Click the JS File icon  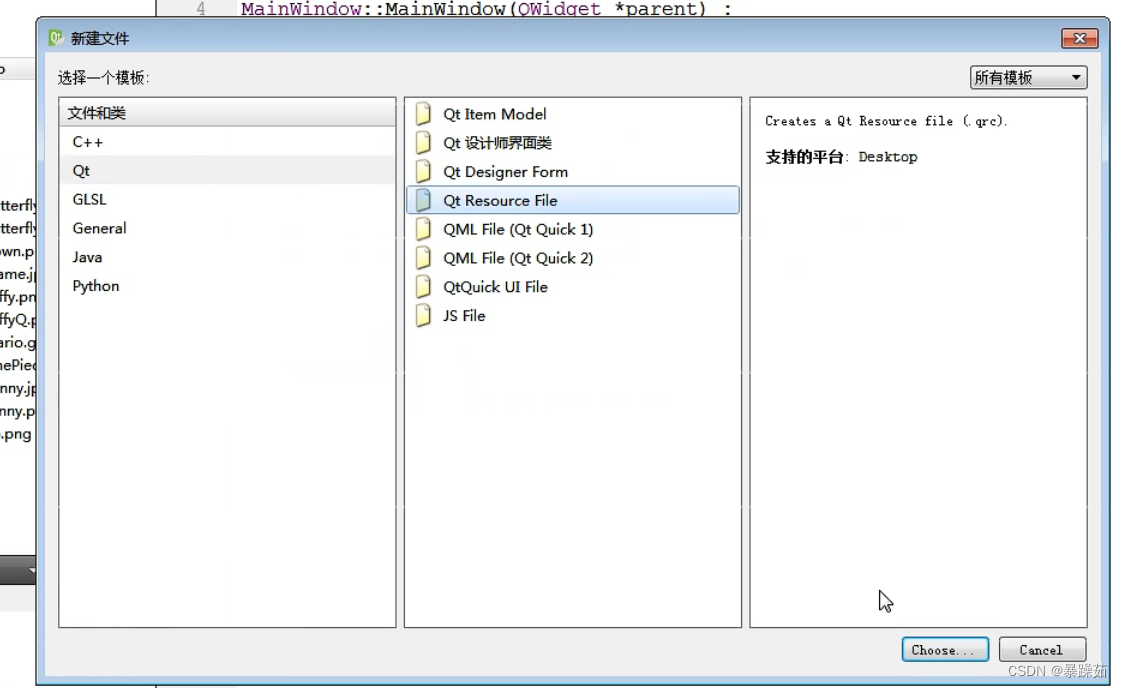tap(423, 316)
